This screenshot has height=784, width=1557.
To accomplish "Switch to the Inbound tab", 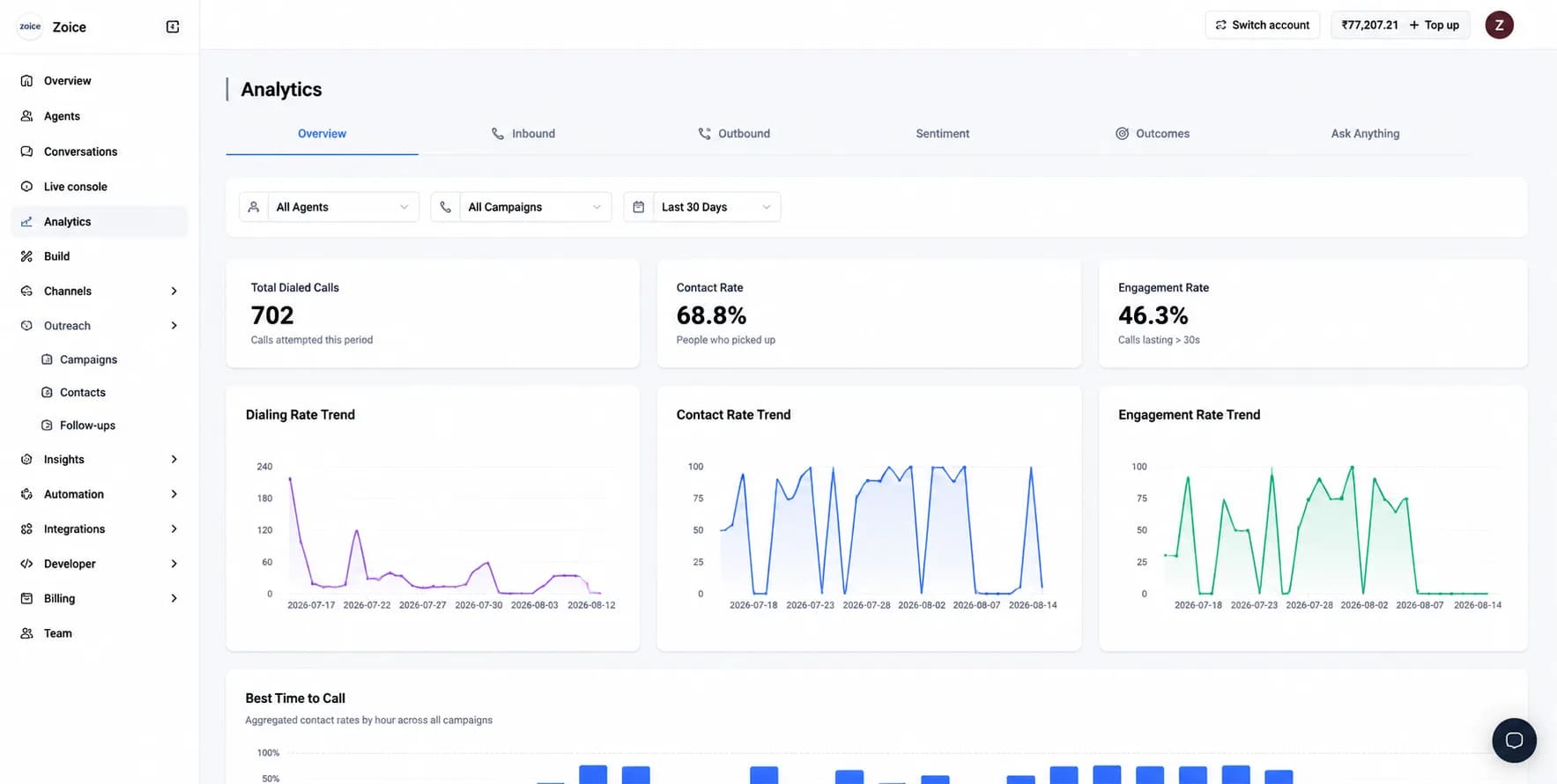I will pos(523,134).
